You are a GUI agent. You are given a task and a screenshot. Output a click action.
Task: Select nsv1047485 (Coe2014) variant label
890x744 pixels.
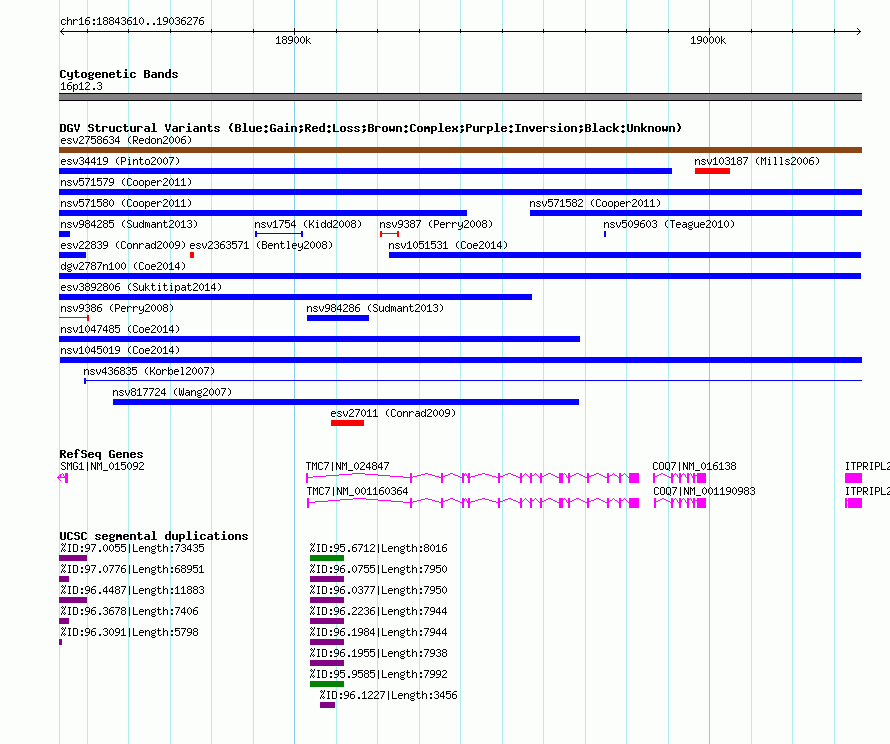click(120, 329)
